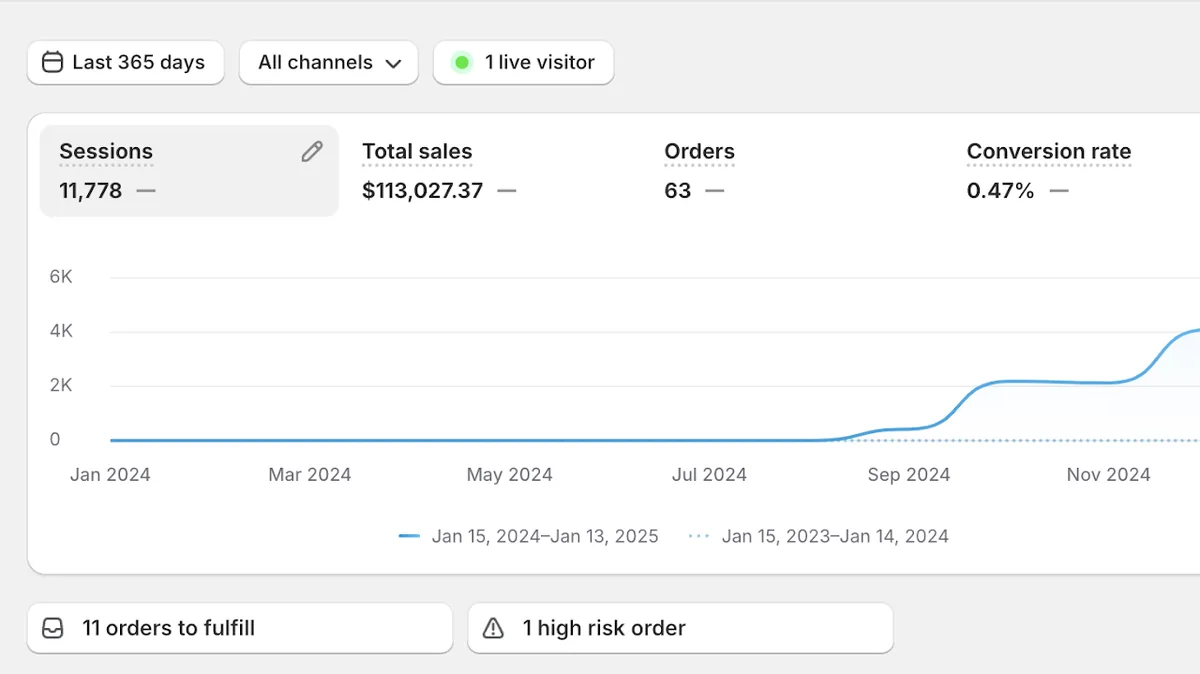1200x674 pixels.
Task: Click the Sep 2024 axis label
Action: click(x=909, y=475)
